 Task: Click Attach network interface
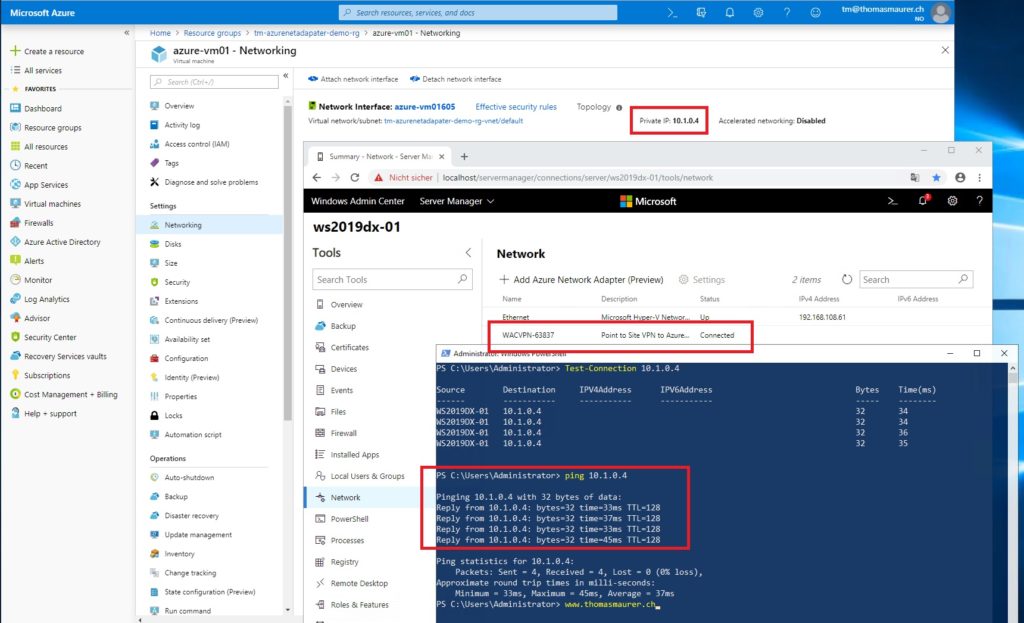[353, 79]
